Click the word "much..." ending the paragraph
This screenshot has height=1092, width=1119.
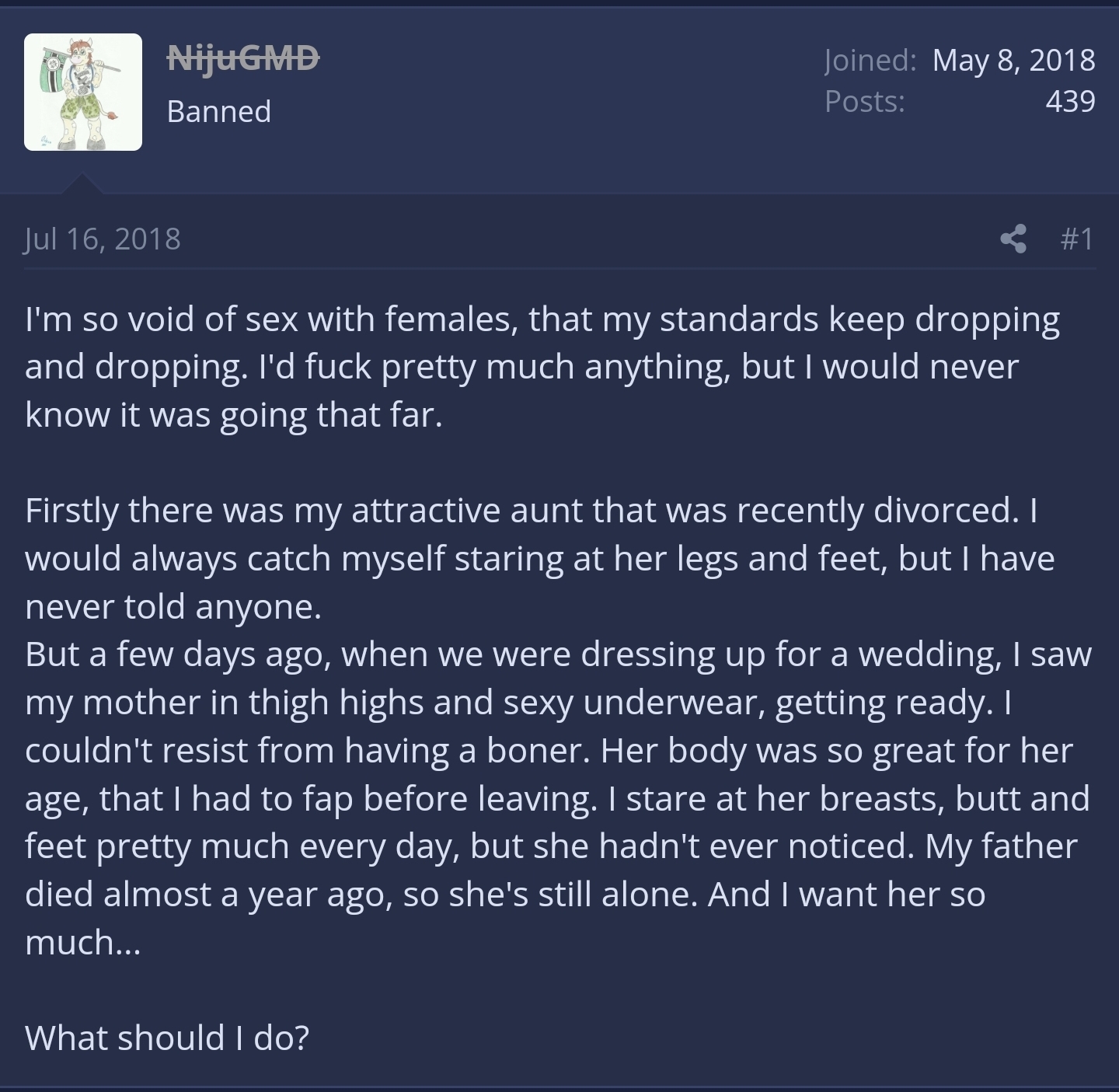82,942
